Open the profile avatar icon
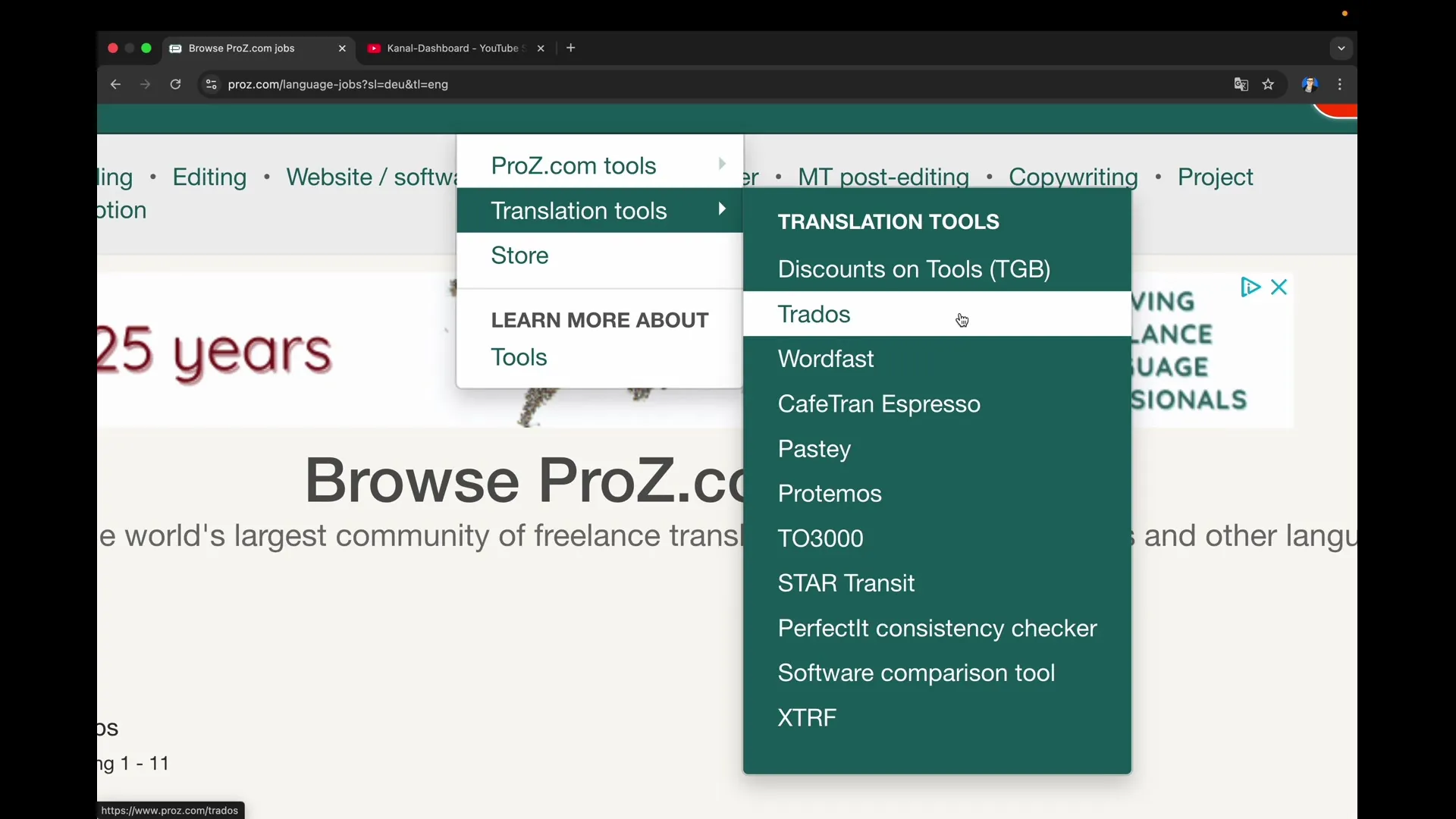Viewport: 1456px width, 819px height. 1310,85
